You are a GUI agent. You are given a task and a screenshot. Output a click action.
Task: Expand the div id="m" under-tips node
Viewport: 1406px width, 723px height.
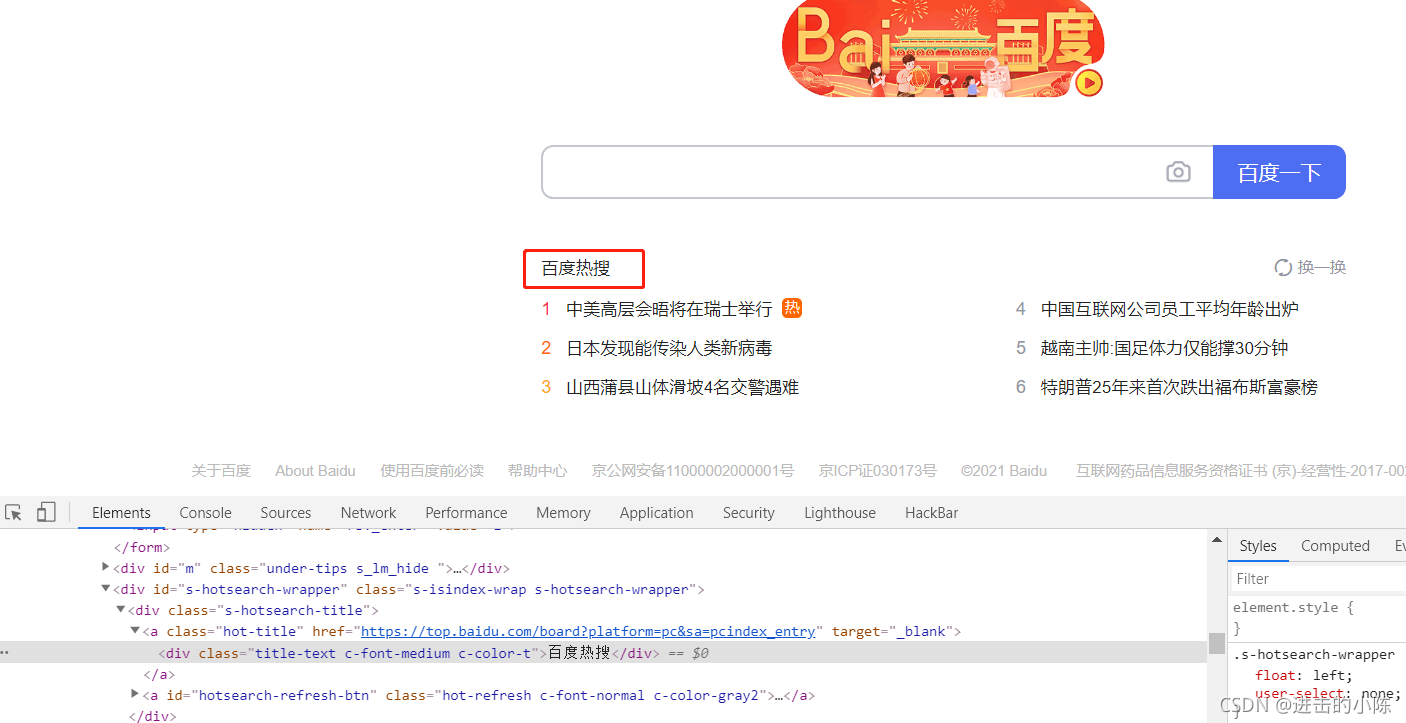pos(106,567)
